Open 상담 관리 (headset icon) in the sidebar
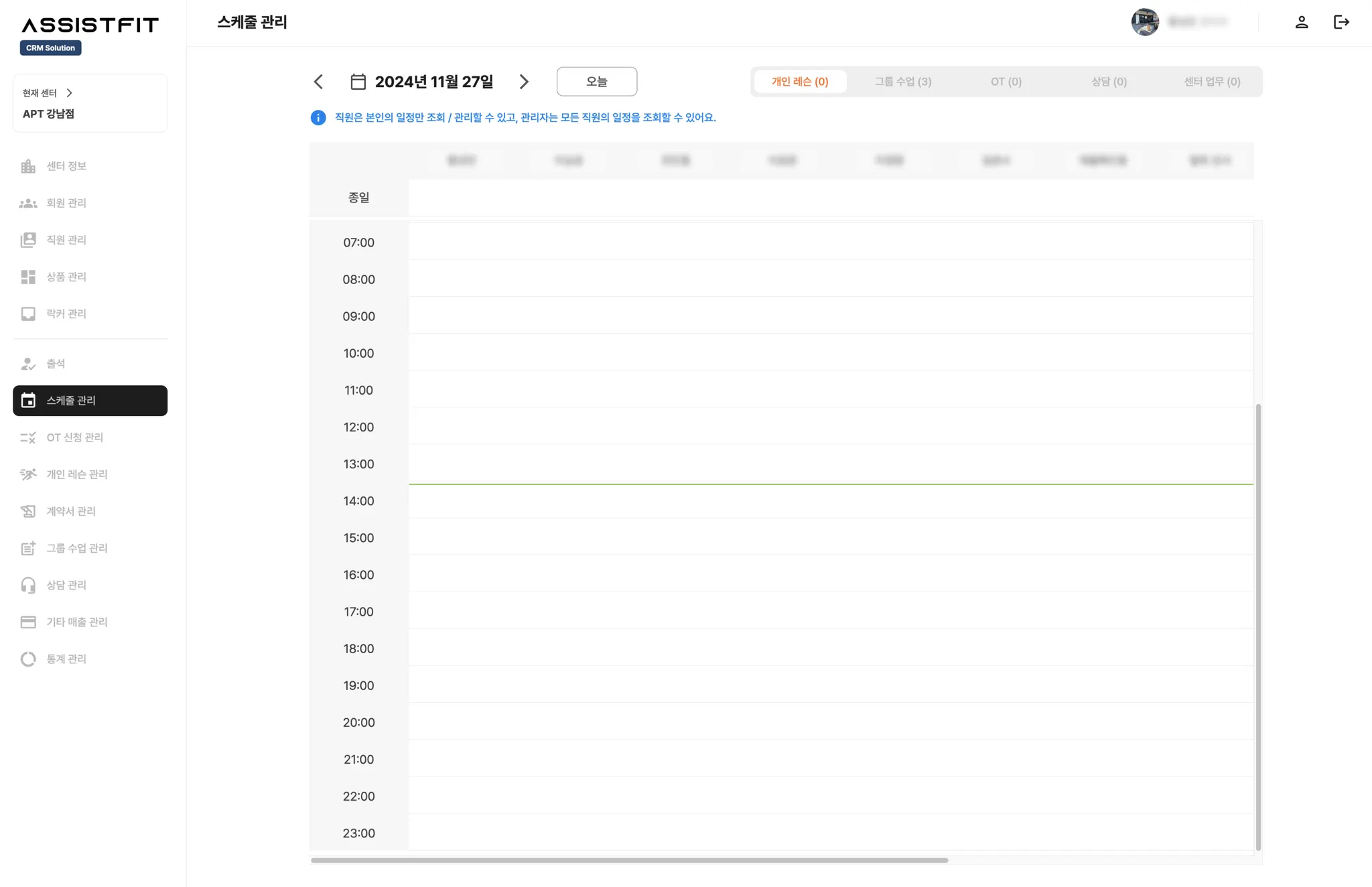Image resolution: width=1372 pixels, height=887 pixels. 66,585
